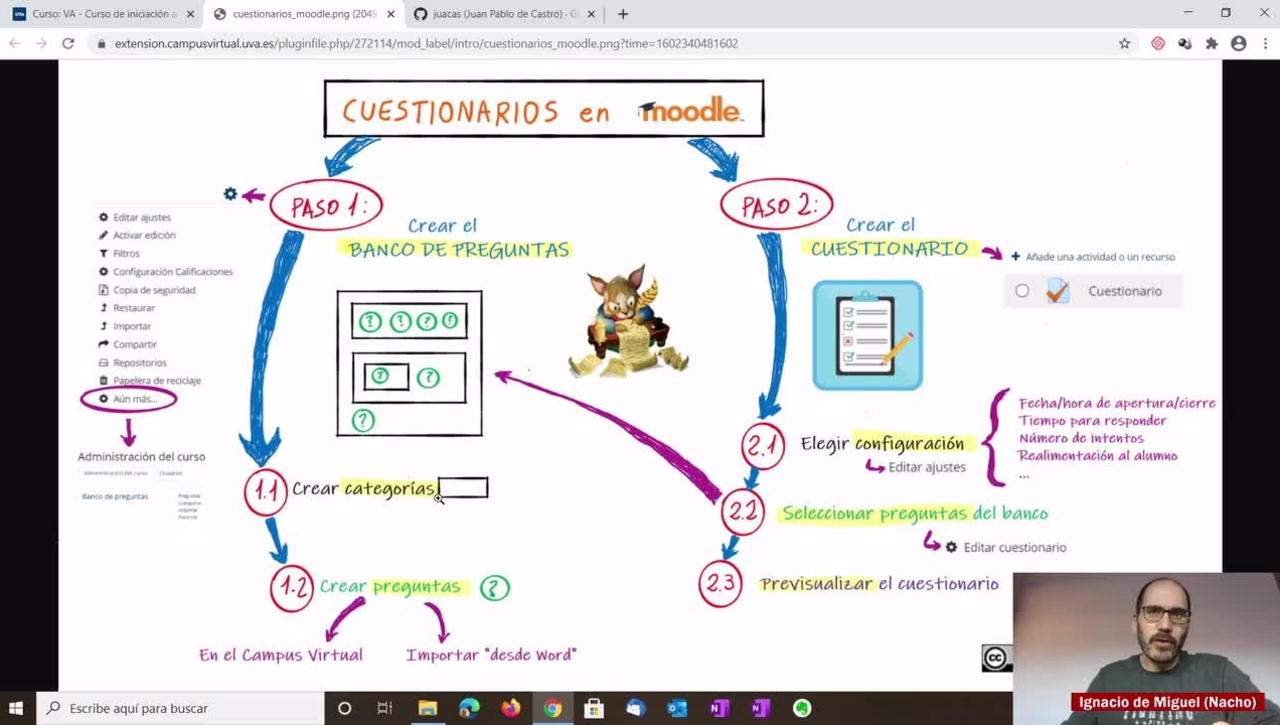The image size is (1280, 725).
Task: Bookmark this page with the star icon
Action: pyautogui.click(x=1124, y=44)
